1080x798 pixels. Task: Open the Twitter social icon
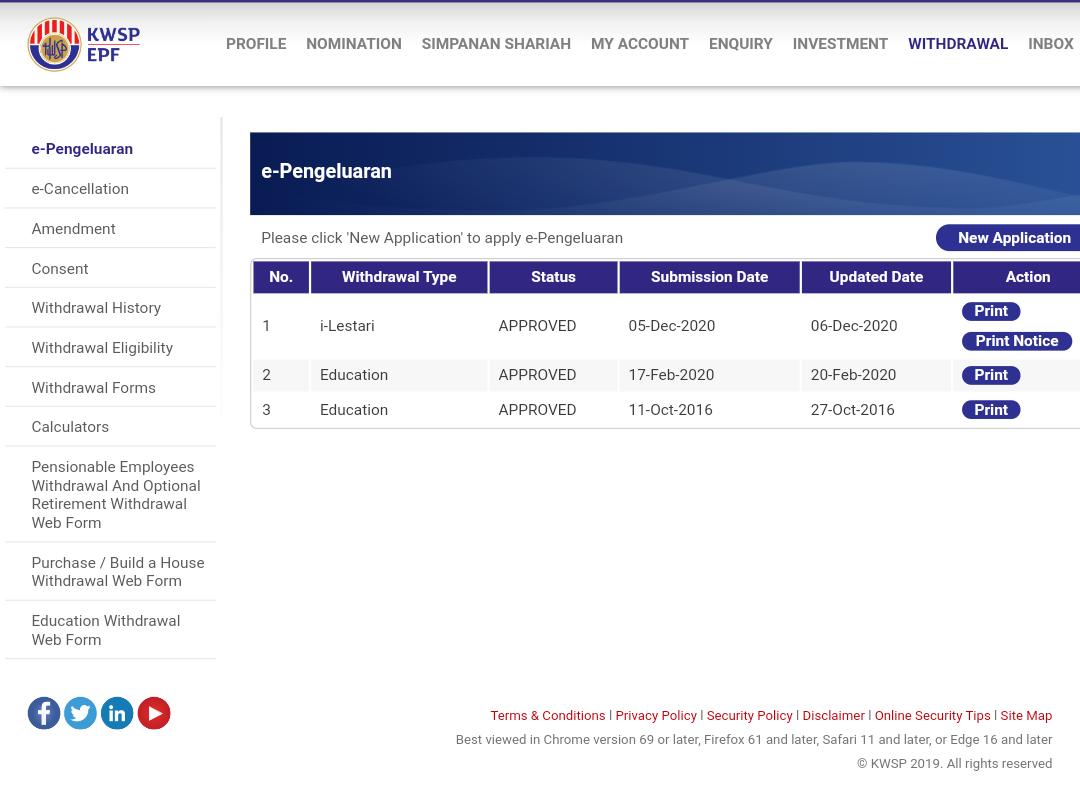tap(80, 713)
